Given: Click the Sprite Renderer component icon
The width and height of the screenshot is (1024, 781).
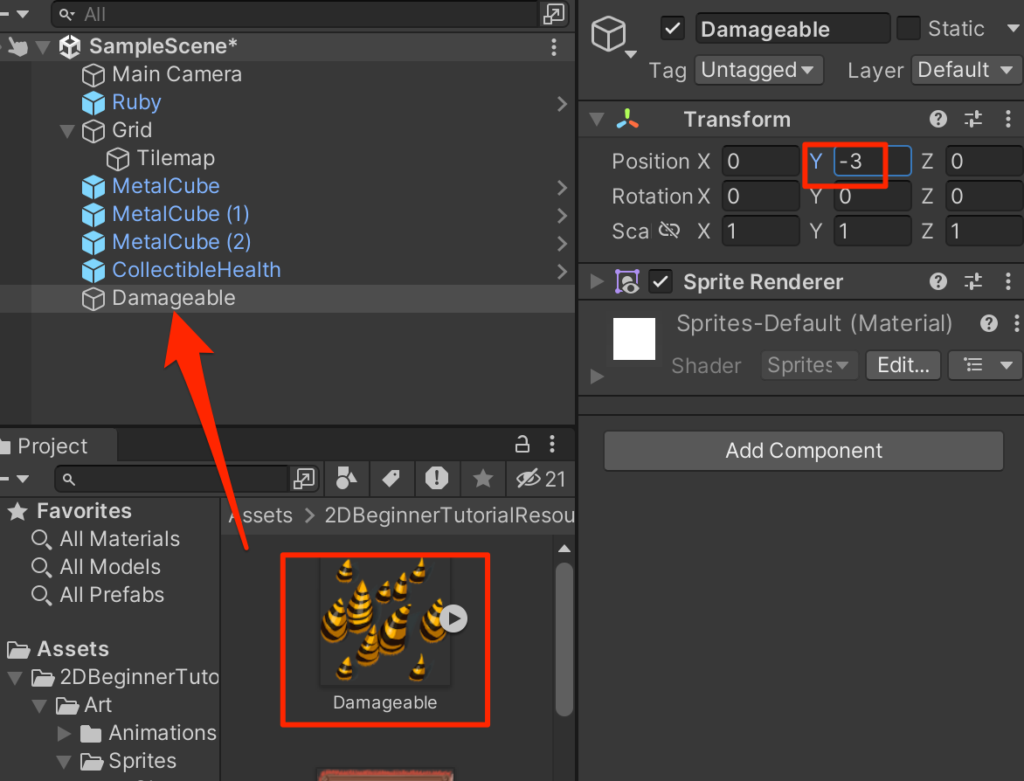Looking at the screenshot, I should pyautogui.click(x=627, y=281).
